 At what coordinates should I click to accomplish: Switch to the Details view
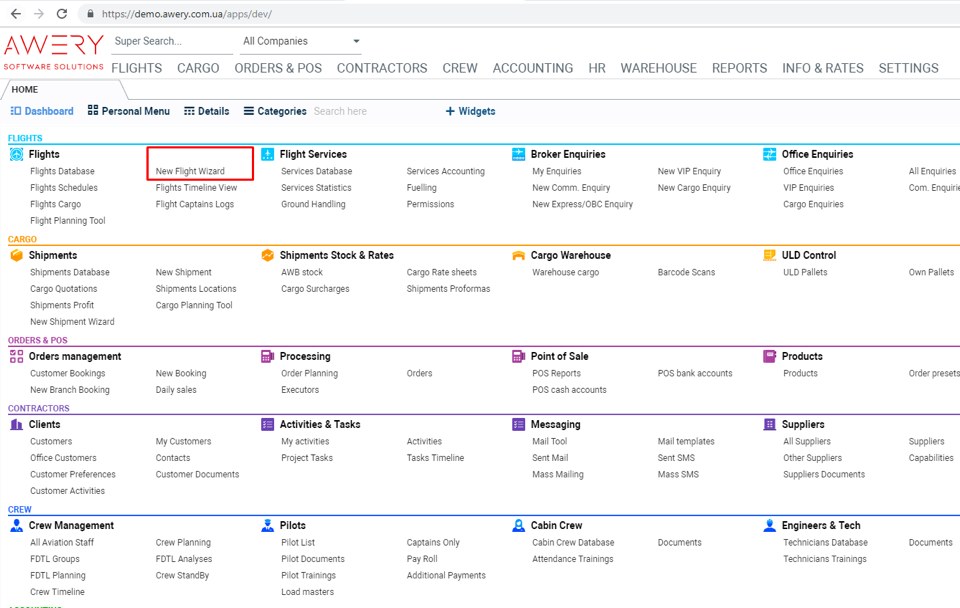tap(207, 111)
